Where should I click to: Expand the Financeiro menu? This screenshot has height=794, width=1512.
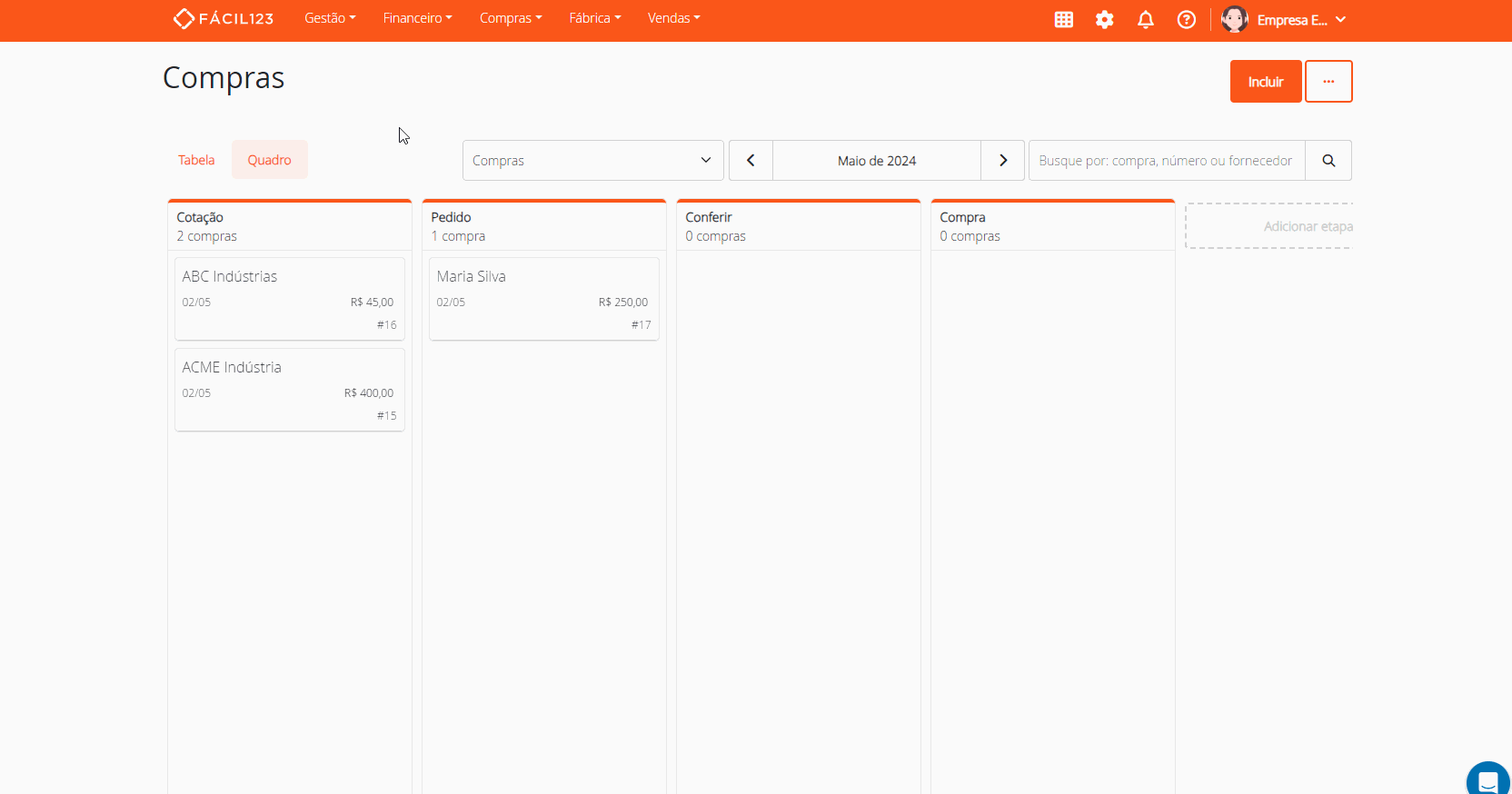pos(417,18)
